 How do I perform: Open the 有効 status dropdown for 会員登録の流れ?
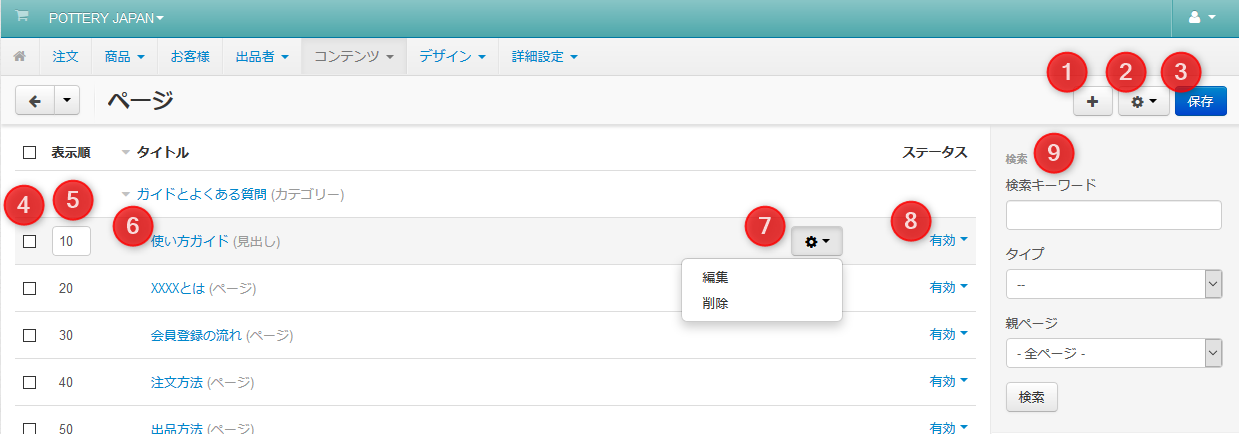pyautogui.click(x=948, y=335)
